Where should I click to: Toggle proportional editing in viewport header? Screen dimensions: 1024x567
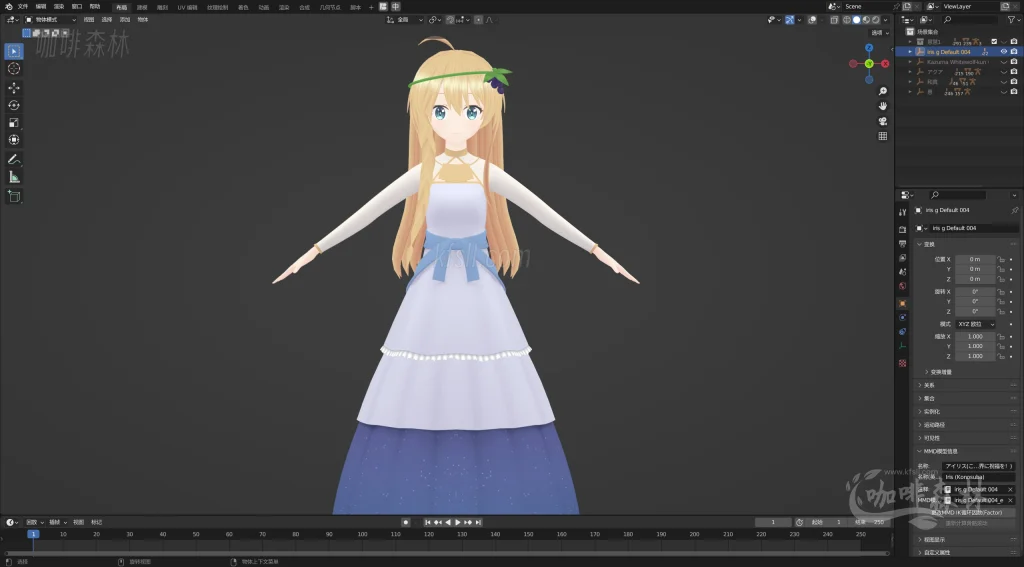[479, 20]
